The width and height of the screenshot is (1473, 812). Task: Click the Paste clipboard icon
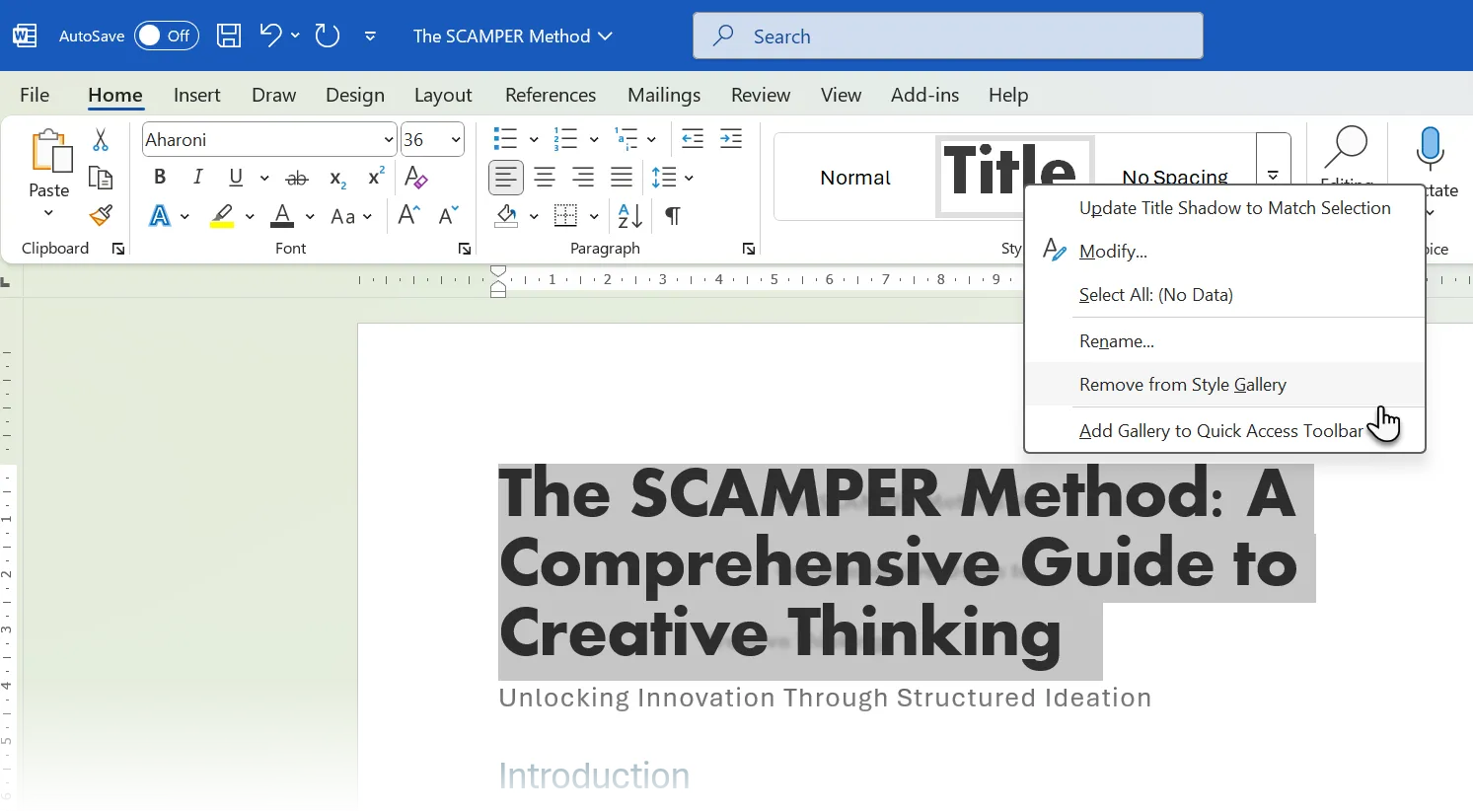(x=50, y=152)
